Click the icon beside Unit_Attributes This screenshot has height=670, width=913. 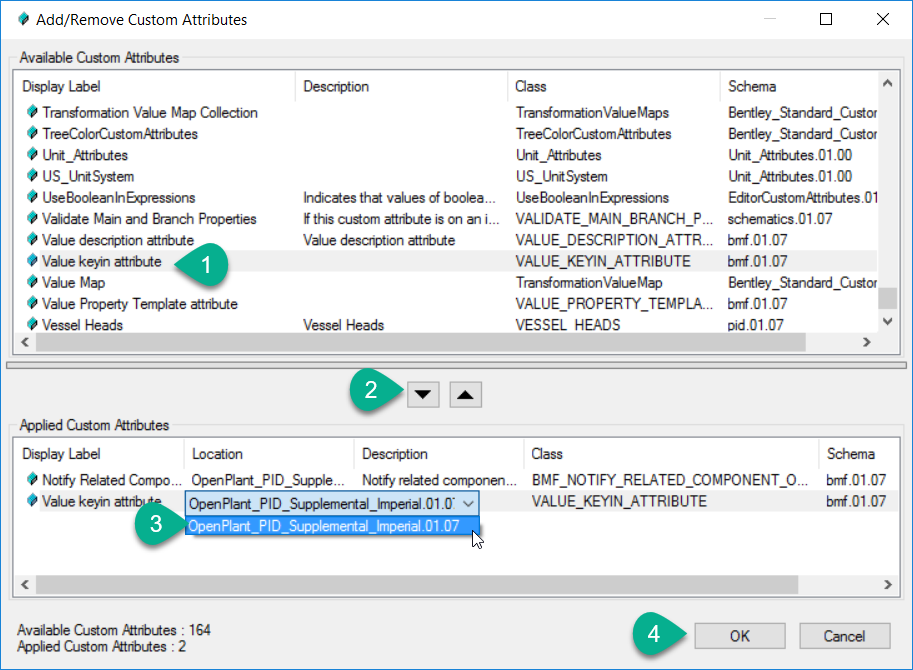(32, 155)
